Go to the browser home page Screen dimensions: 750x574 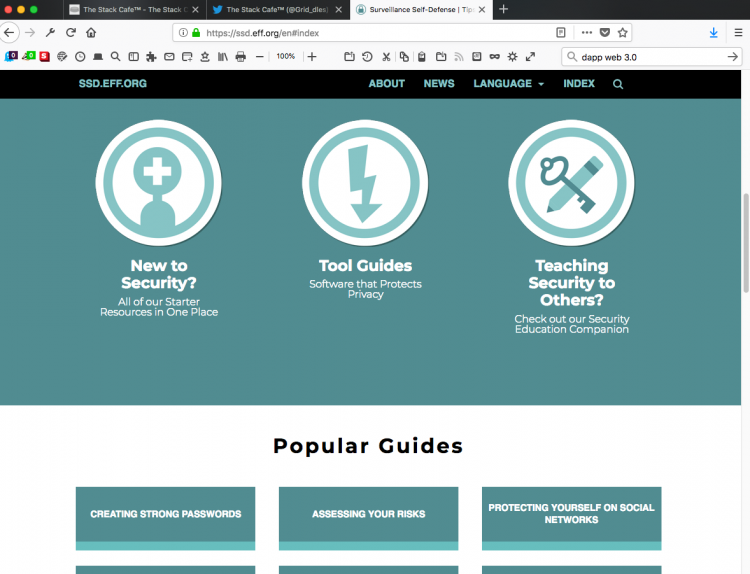pos(91,33)
